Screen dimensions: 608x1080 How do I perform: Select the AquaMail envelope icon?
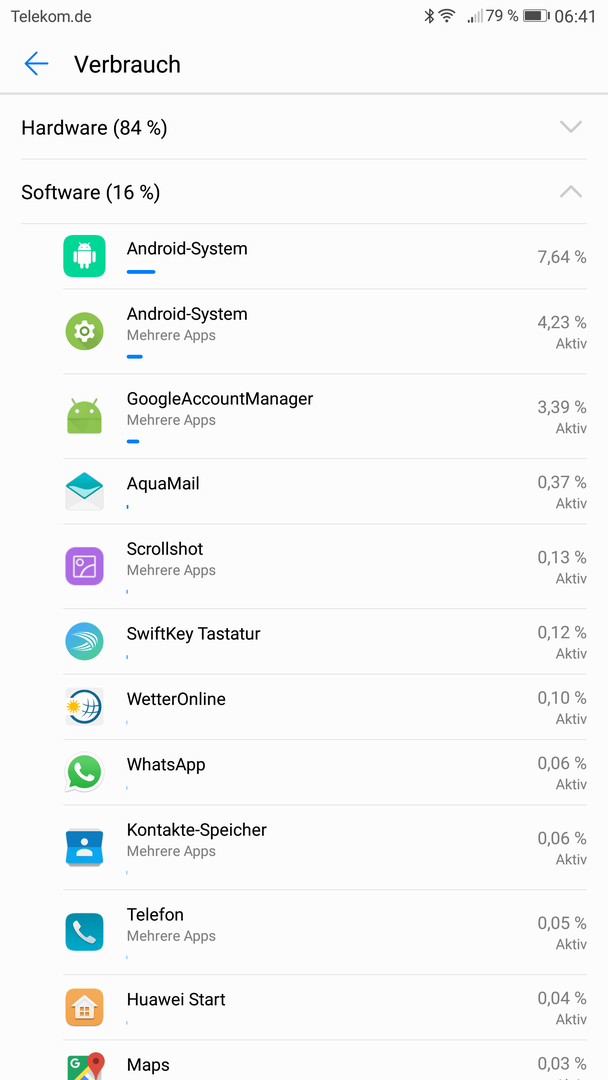[84, 491]
